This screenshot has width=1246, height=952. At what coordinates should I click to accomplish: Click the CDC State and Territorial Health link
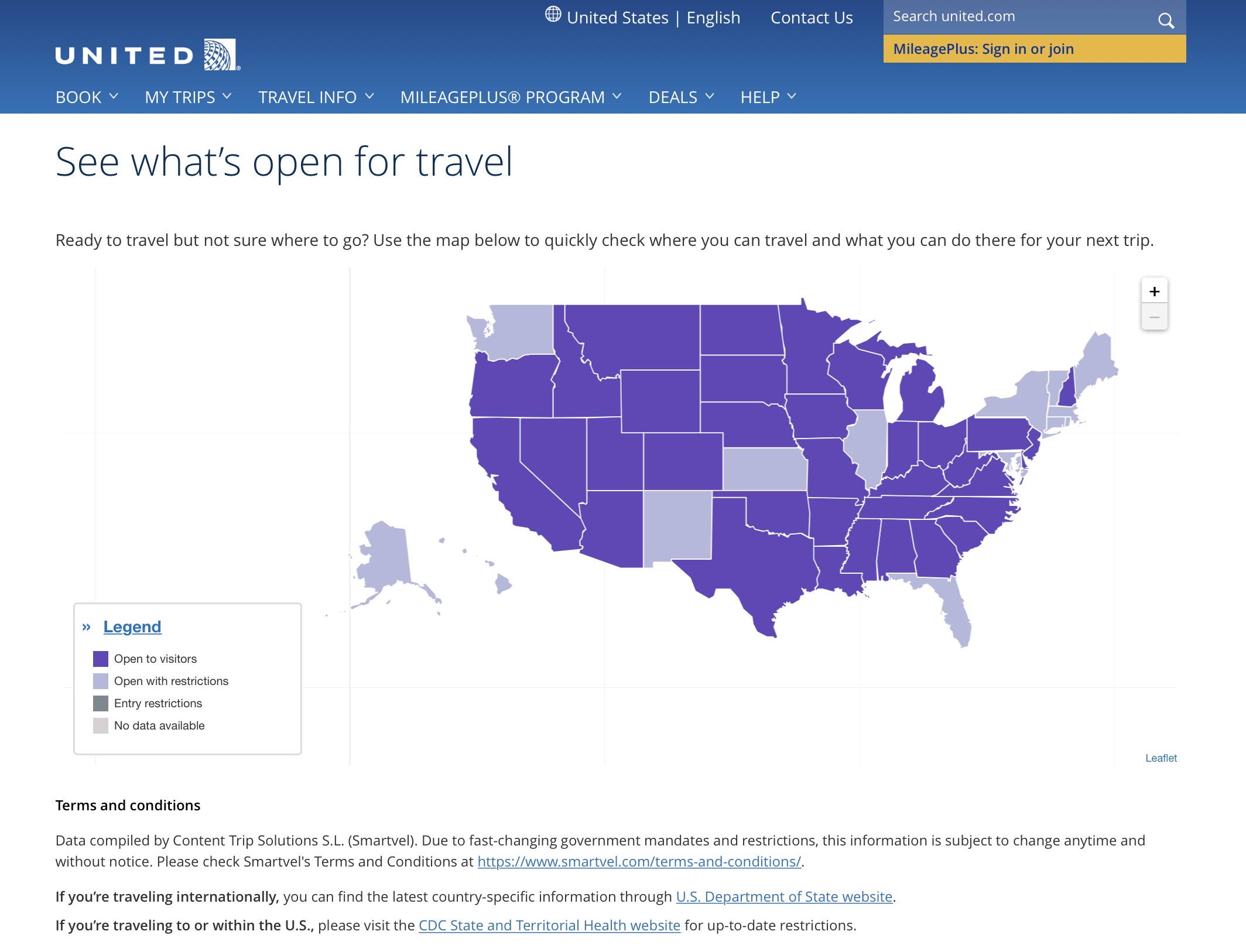(549, 924)
